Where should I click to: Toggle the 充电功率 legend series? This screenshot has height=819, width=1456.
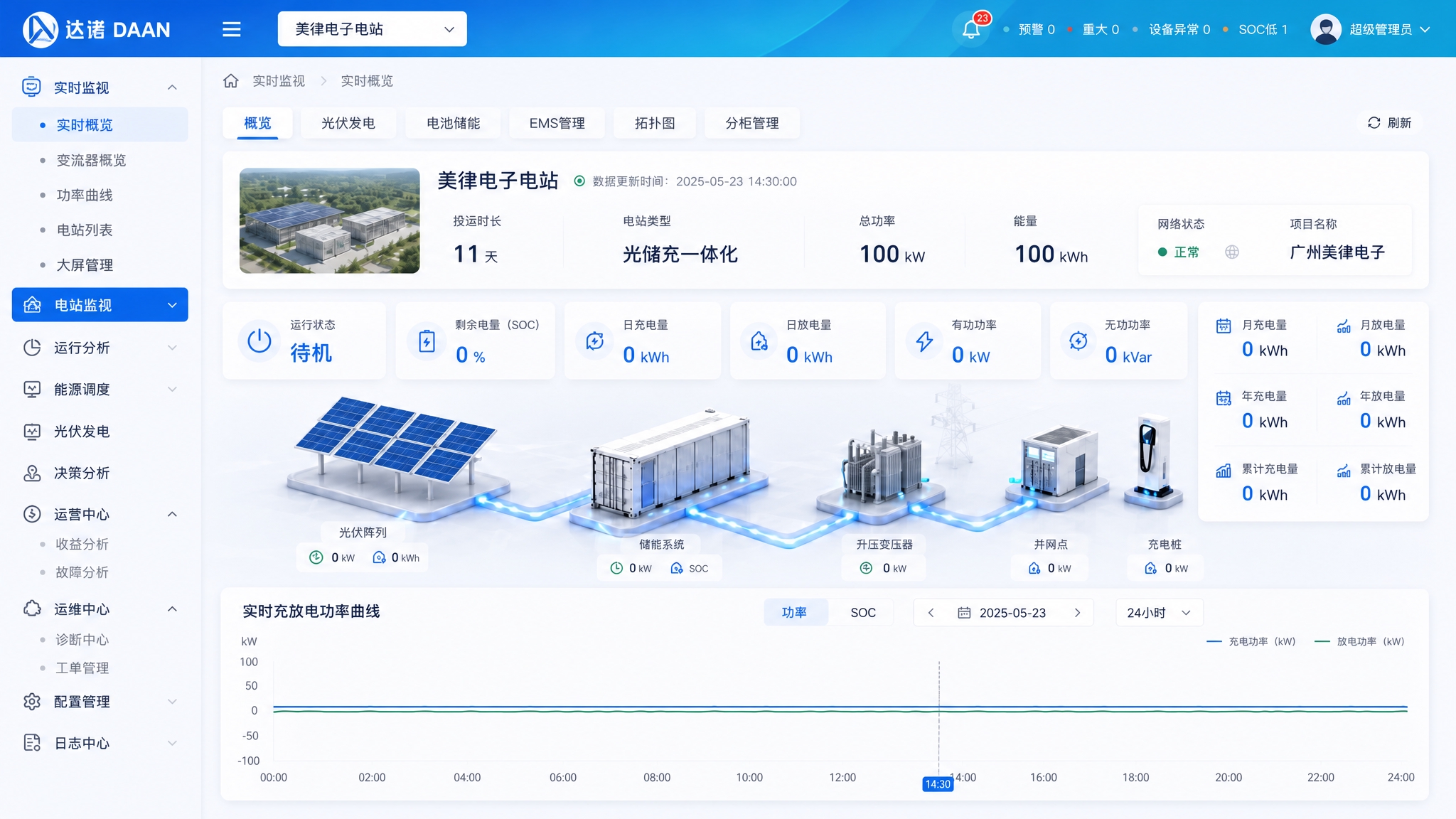point(1251,641)
